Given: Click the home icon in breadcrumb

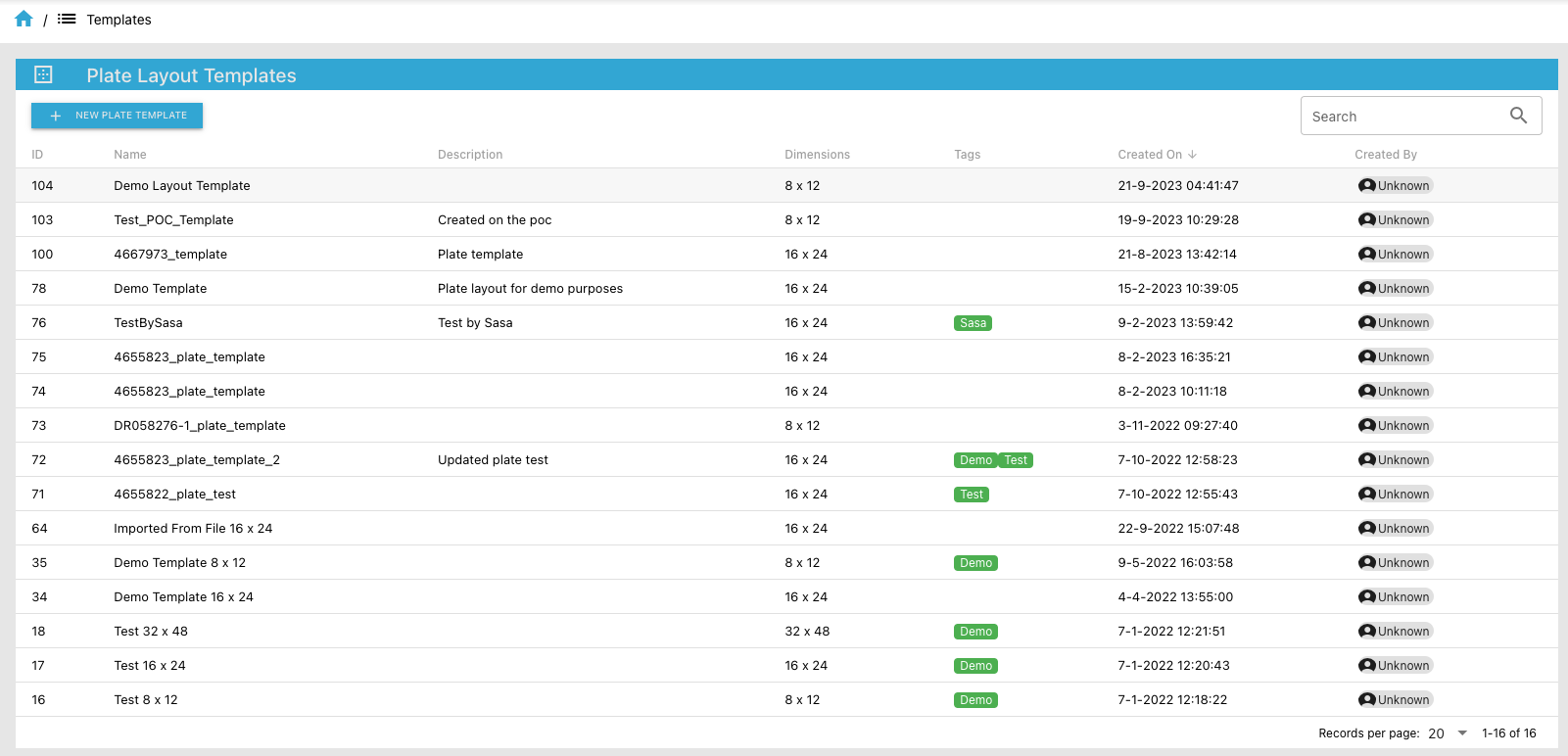Looking at the screenshot, I should pyautogui.click(x=24, y=20).
